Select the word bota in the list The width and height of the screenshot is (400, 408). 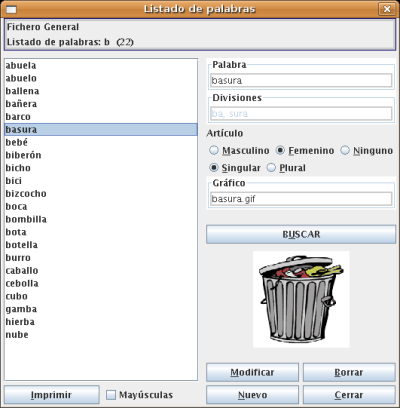(x=101, y=232)
